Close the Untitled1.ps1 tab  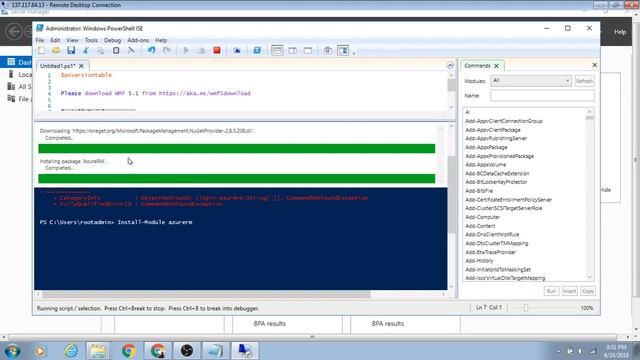81,66
